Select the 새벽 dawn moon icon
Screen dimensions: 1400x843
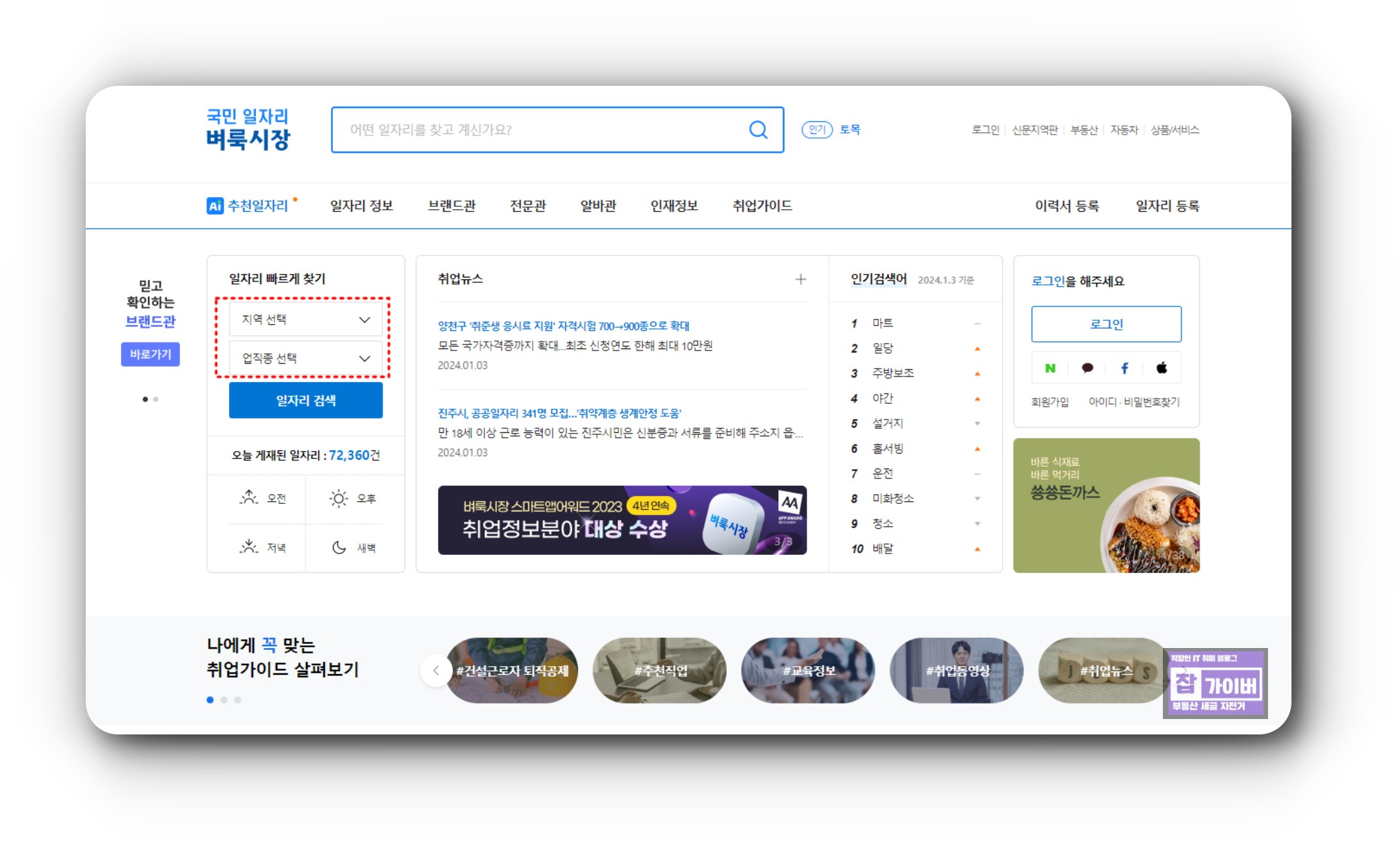(x=339, y=547)
